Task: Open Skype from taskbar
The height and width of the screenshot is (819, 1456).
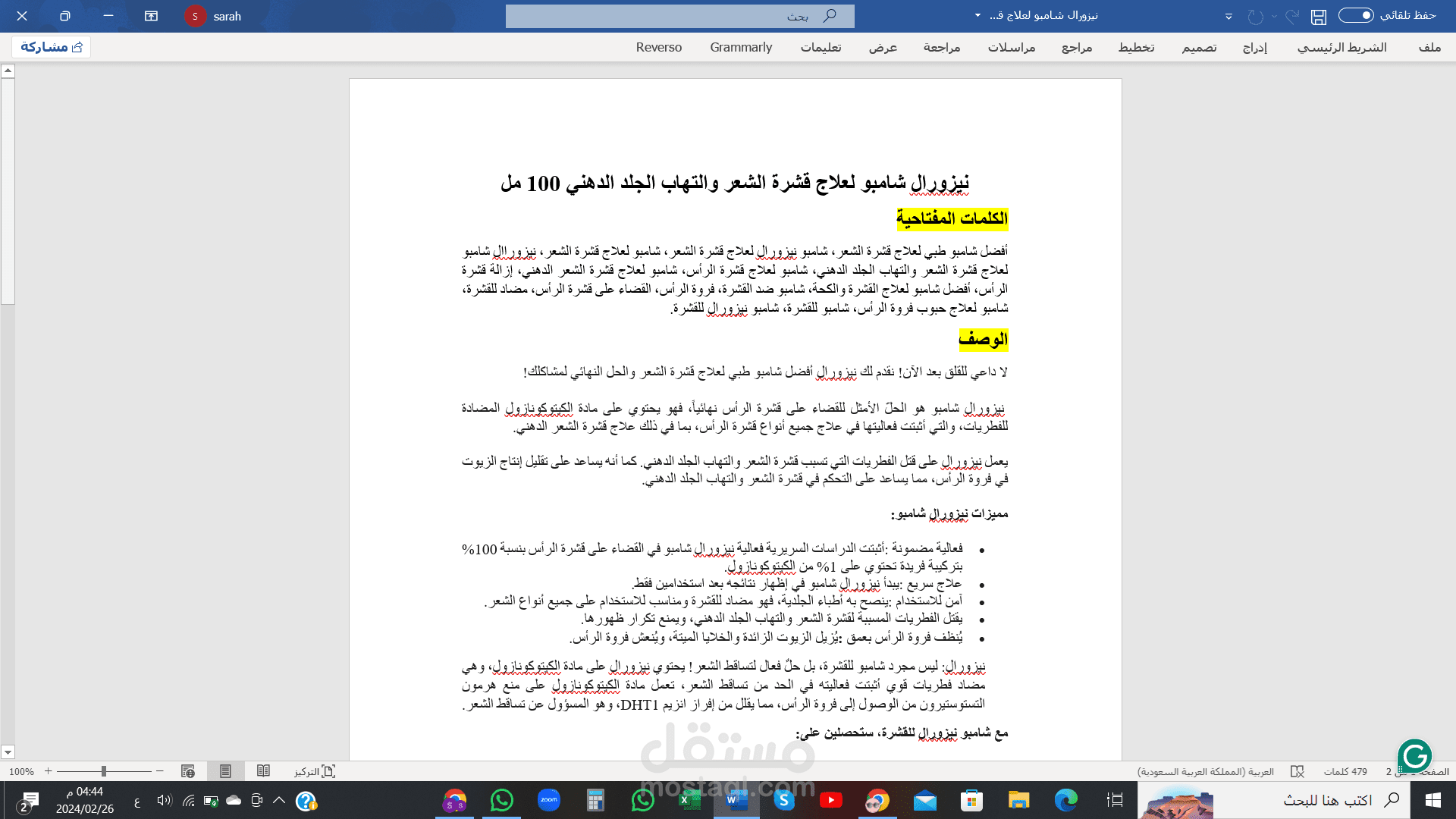Action: [784, 800]
